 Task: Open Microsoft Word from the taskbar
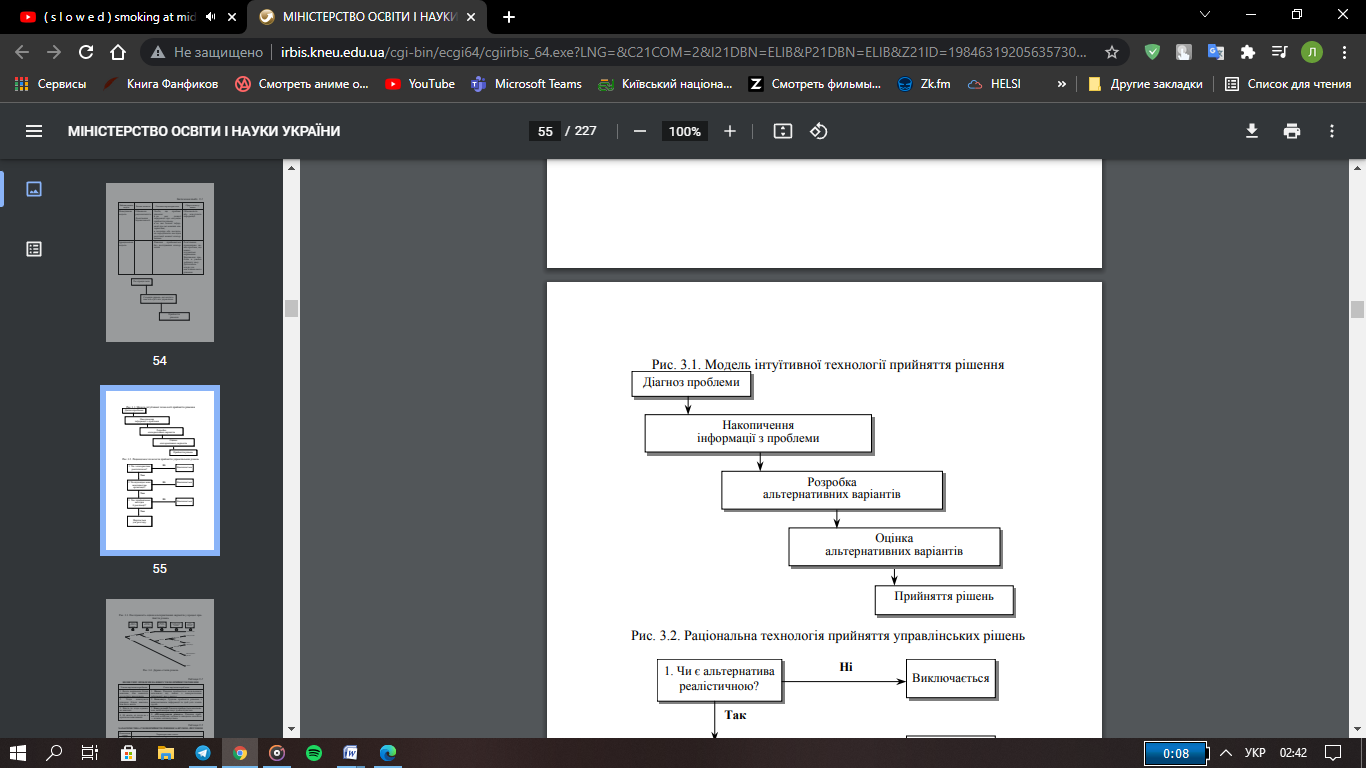[351, 752]
